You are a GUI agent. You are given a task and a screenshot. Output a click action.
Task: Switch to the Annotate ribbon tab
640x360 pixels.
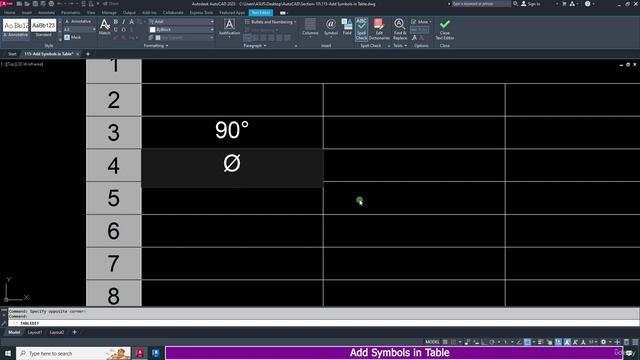point(46,13)
